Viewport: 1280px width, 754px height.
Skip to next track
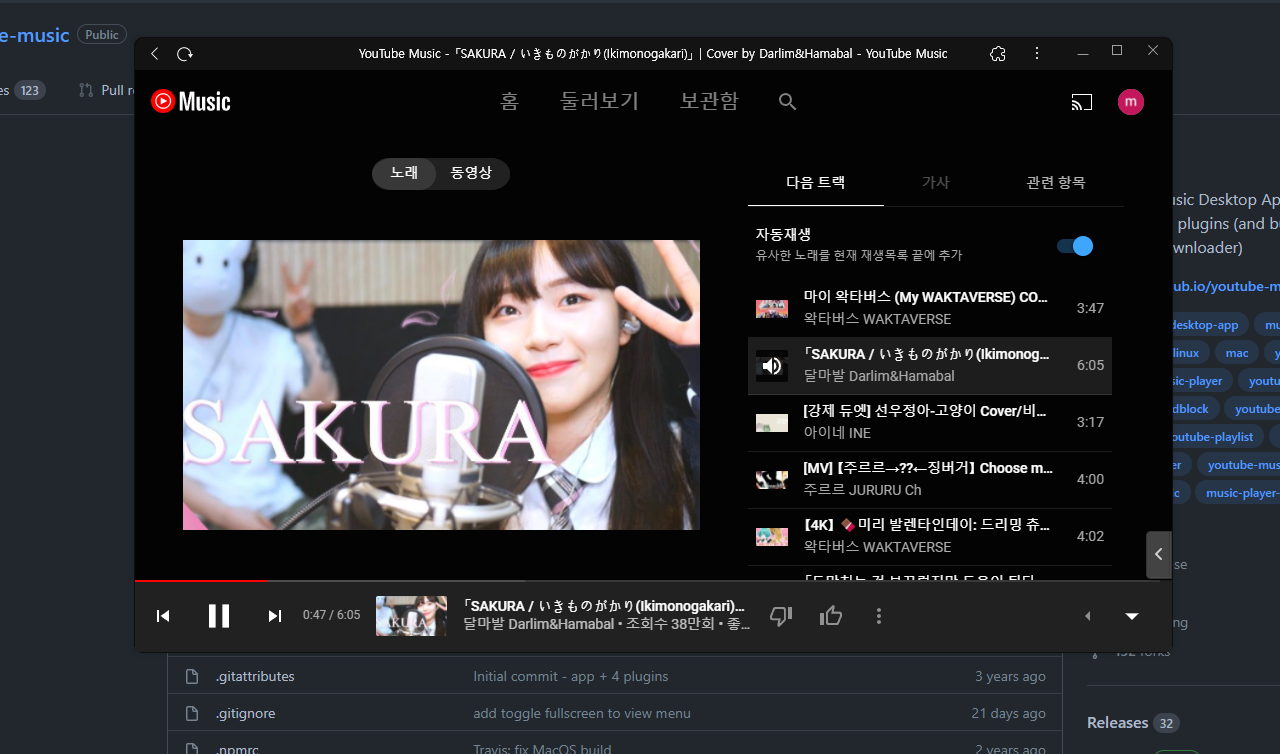pos(275,616)
